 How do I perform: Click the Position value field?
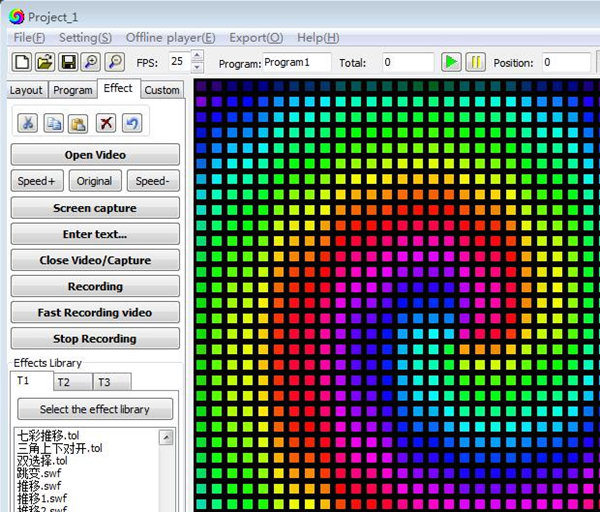pyautogui.click(x=566, y=62)
